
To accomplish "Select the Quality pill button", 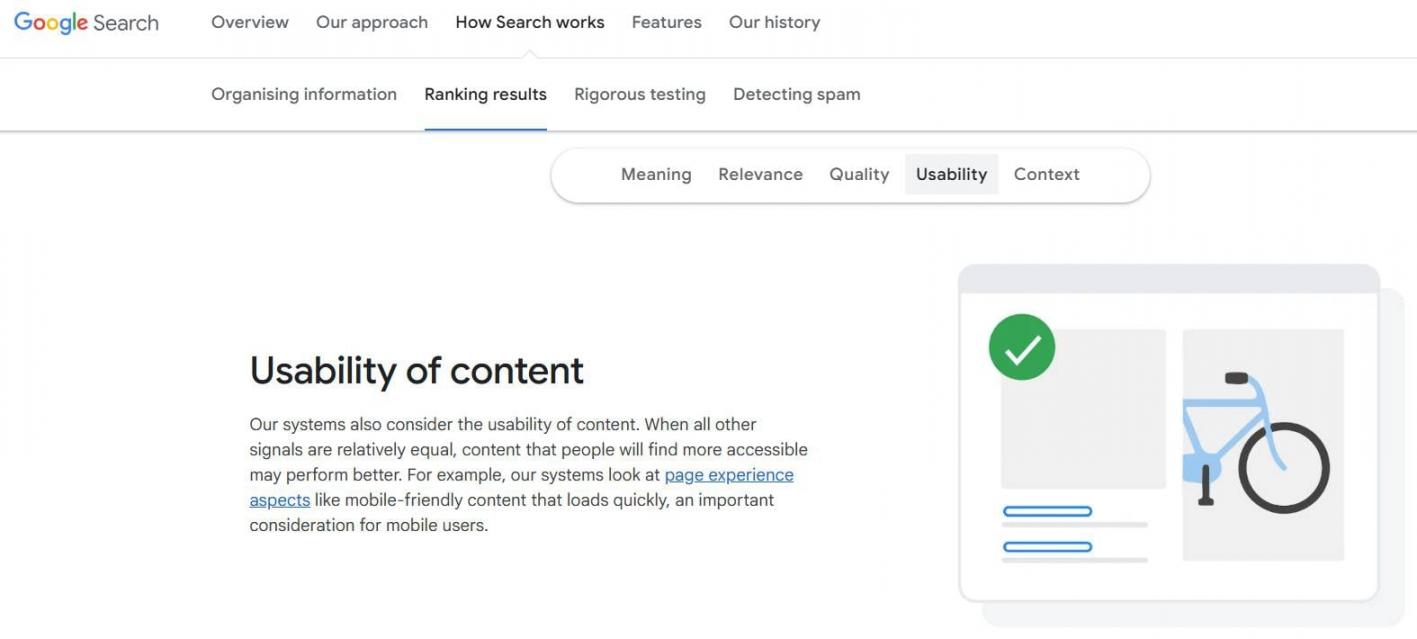I will point(859,174).
